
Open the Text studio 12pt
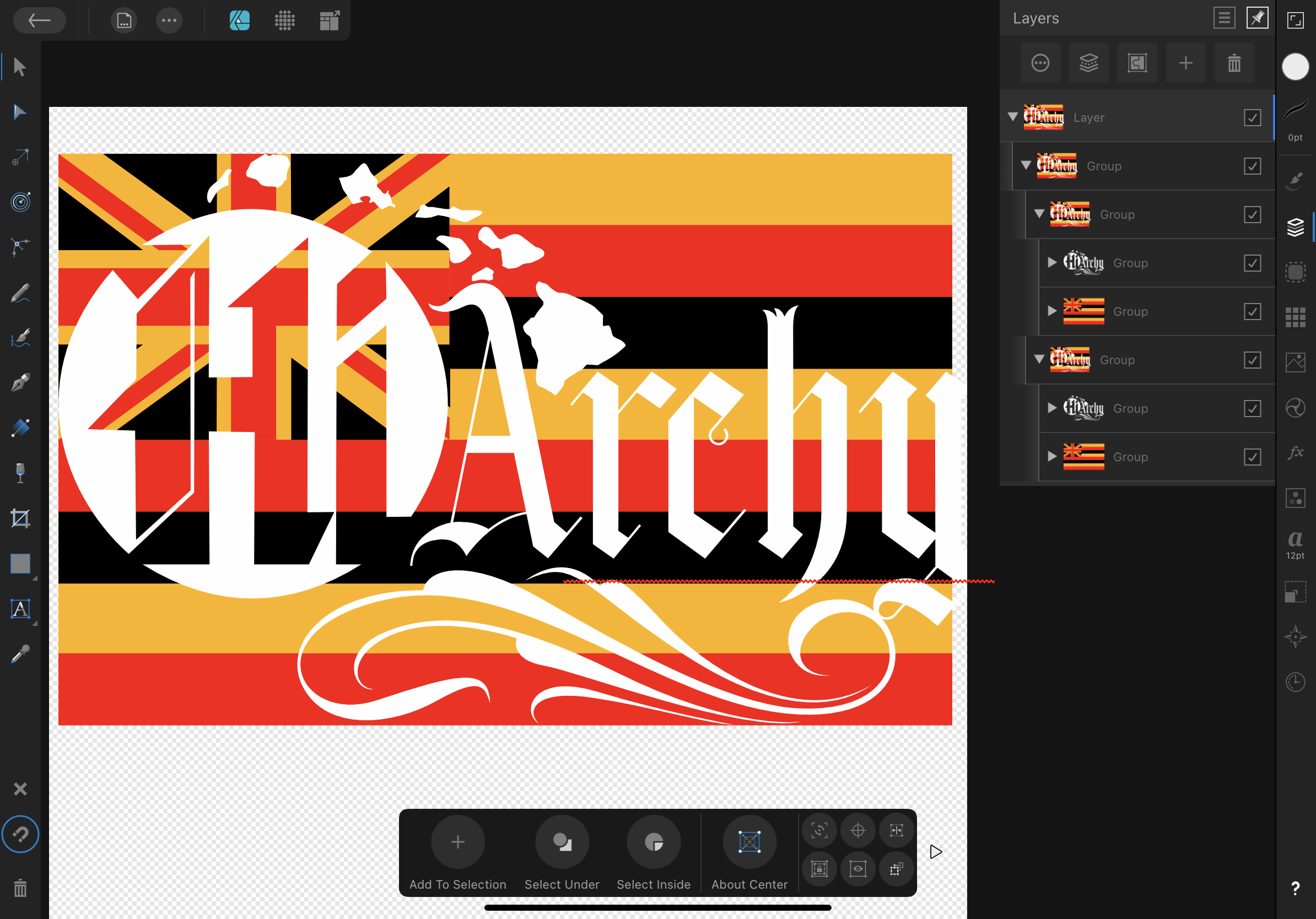click(1296, 544)
